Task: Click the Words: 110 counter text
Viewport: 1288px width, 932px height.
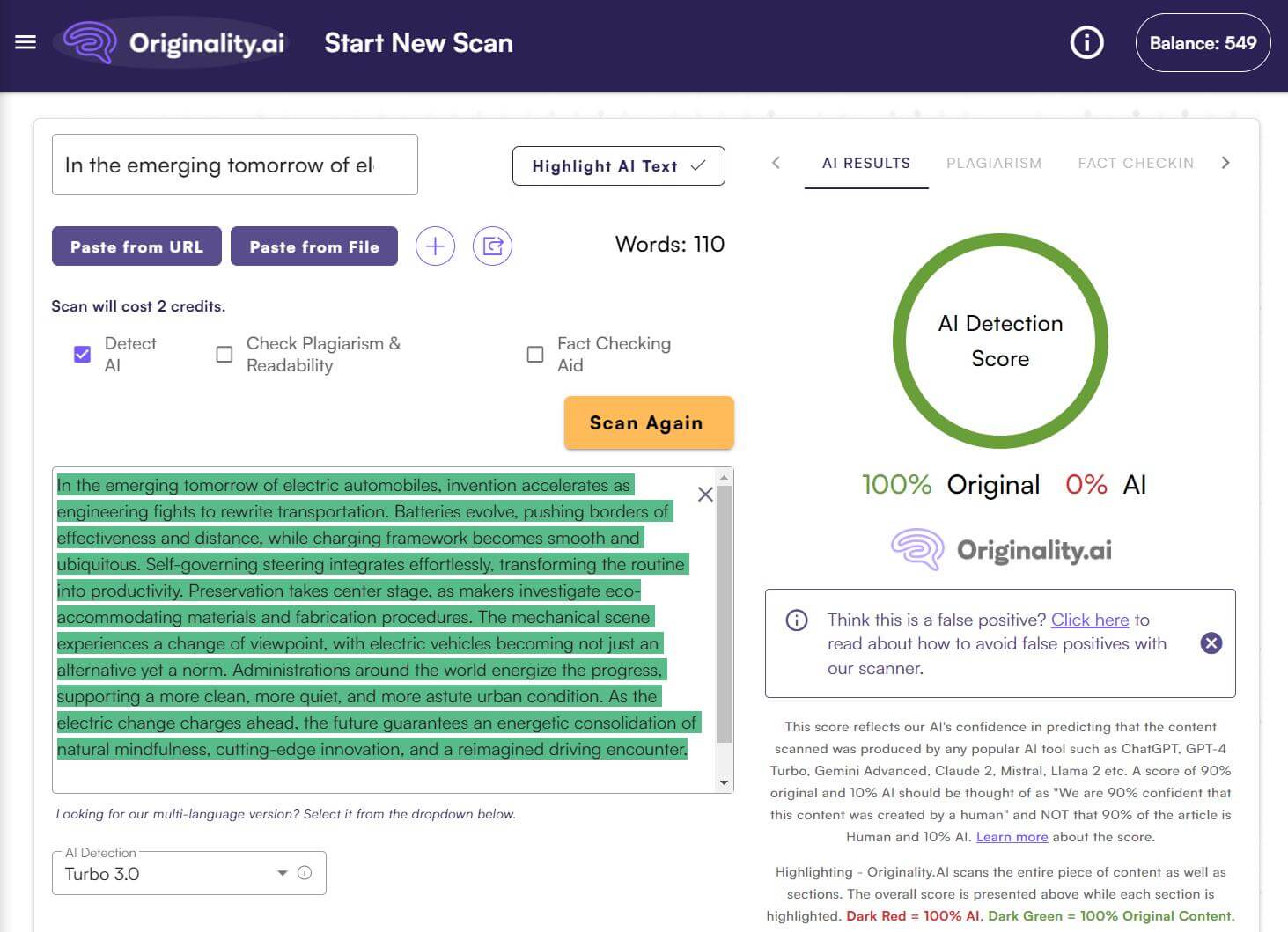Action: [670, 244]
